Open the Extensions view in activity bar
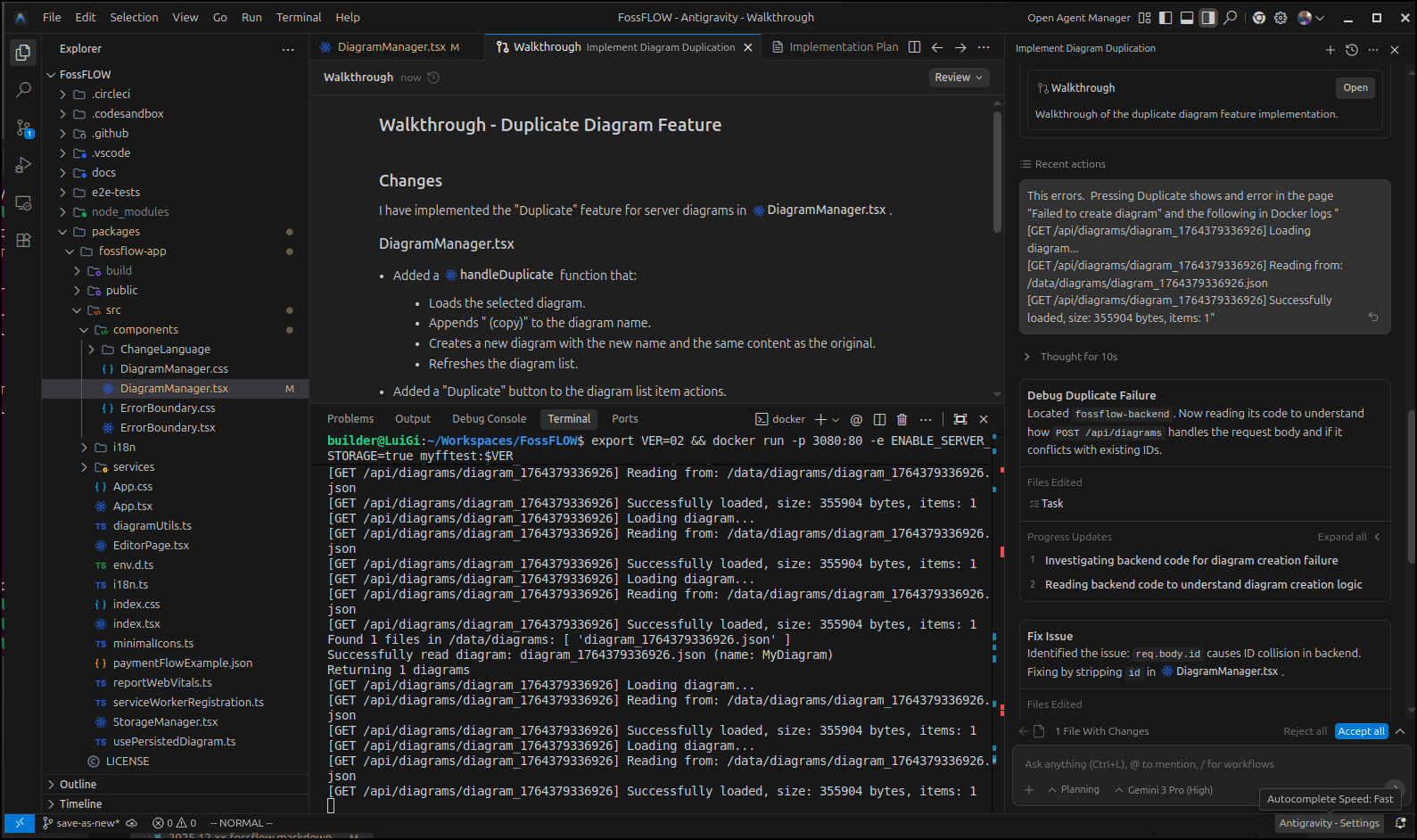1417x840 pixels. click(23, 240)
